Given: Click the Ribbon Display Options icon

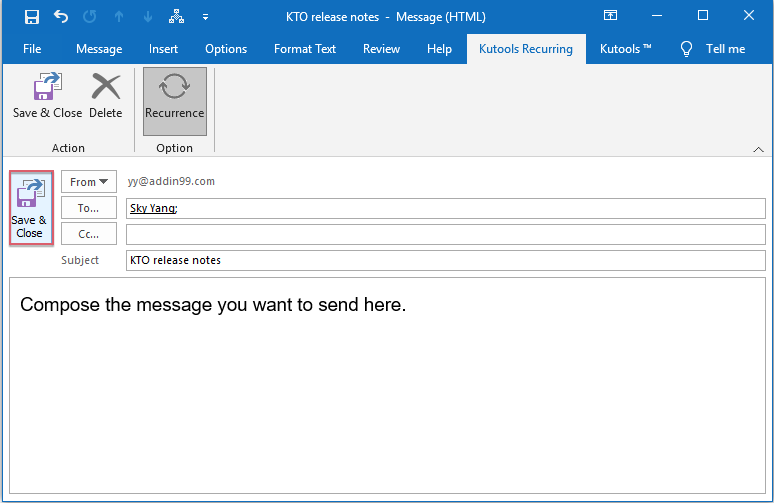Looking at the screenshot, I should coord(610,16).
